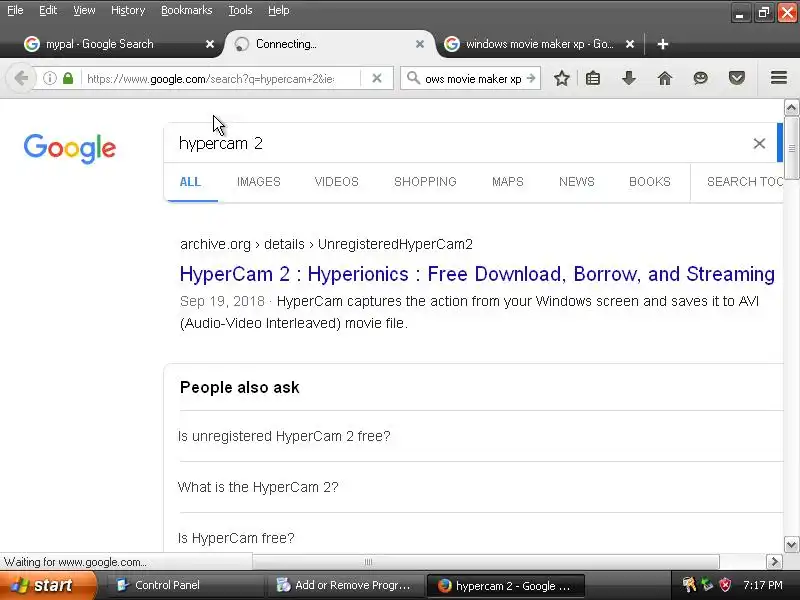
Task: Open a new tab with plus button
Action: [x=662, y=44]
